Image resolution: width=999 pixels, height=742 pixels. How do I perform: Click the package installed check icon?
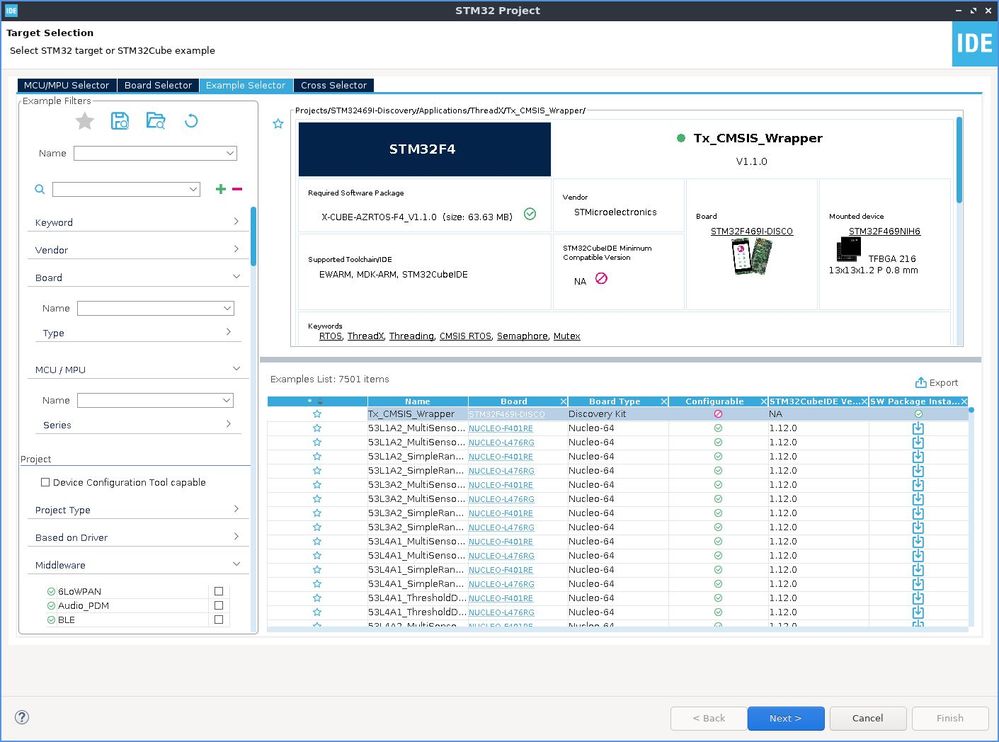click(x=529, y=214)
